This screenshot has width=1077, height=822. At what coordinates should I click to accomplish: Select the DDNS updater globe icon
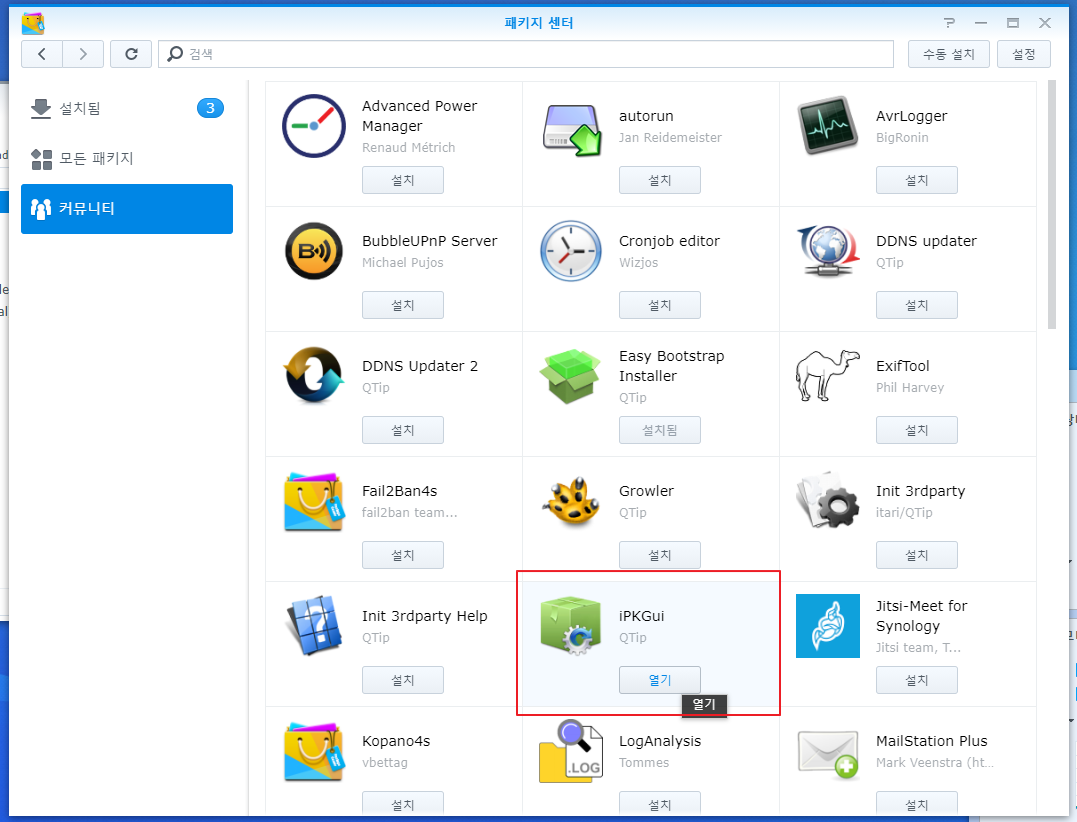coord(828,251)
